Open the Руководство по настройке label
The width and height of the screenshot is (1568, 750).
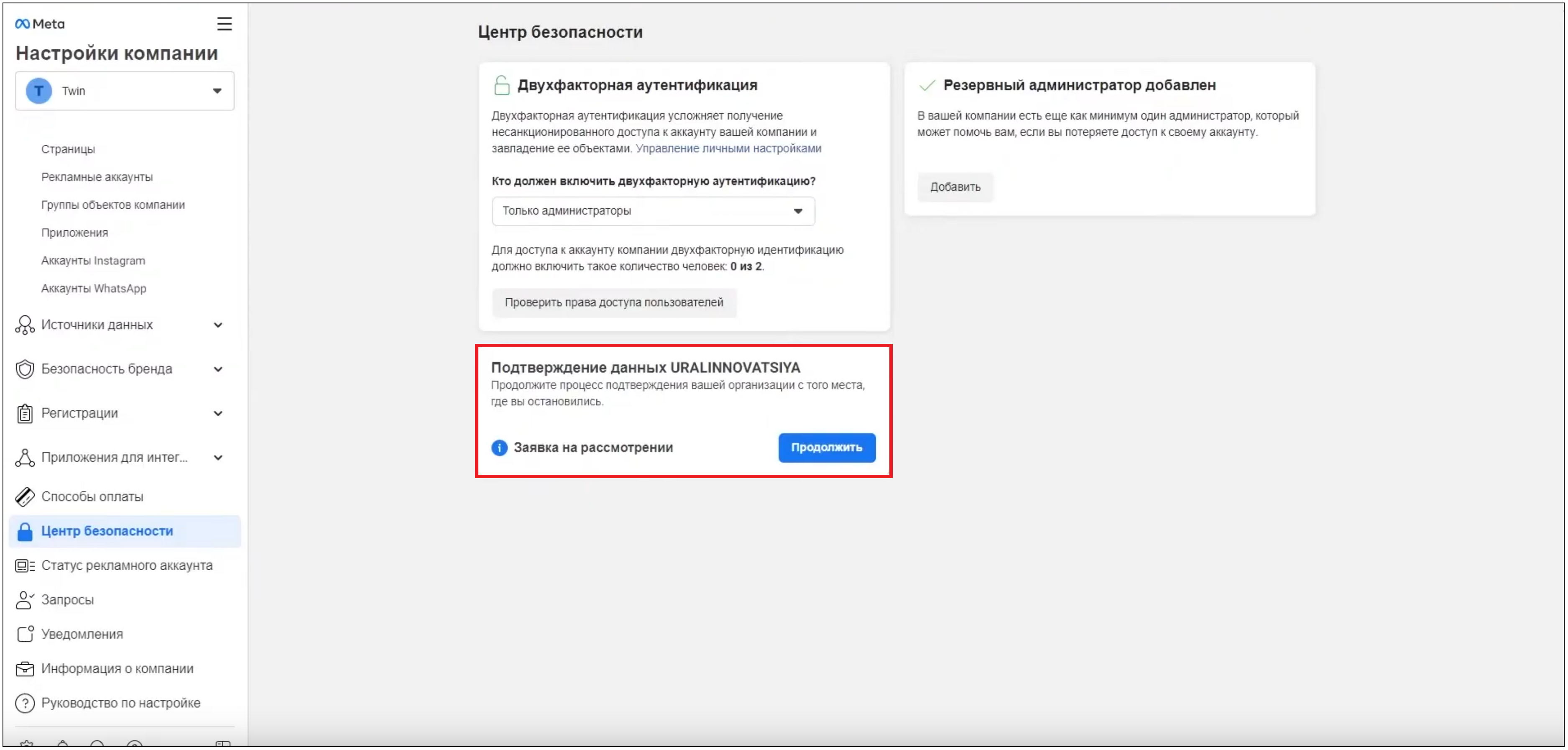[x=120, y=703]
